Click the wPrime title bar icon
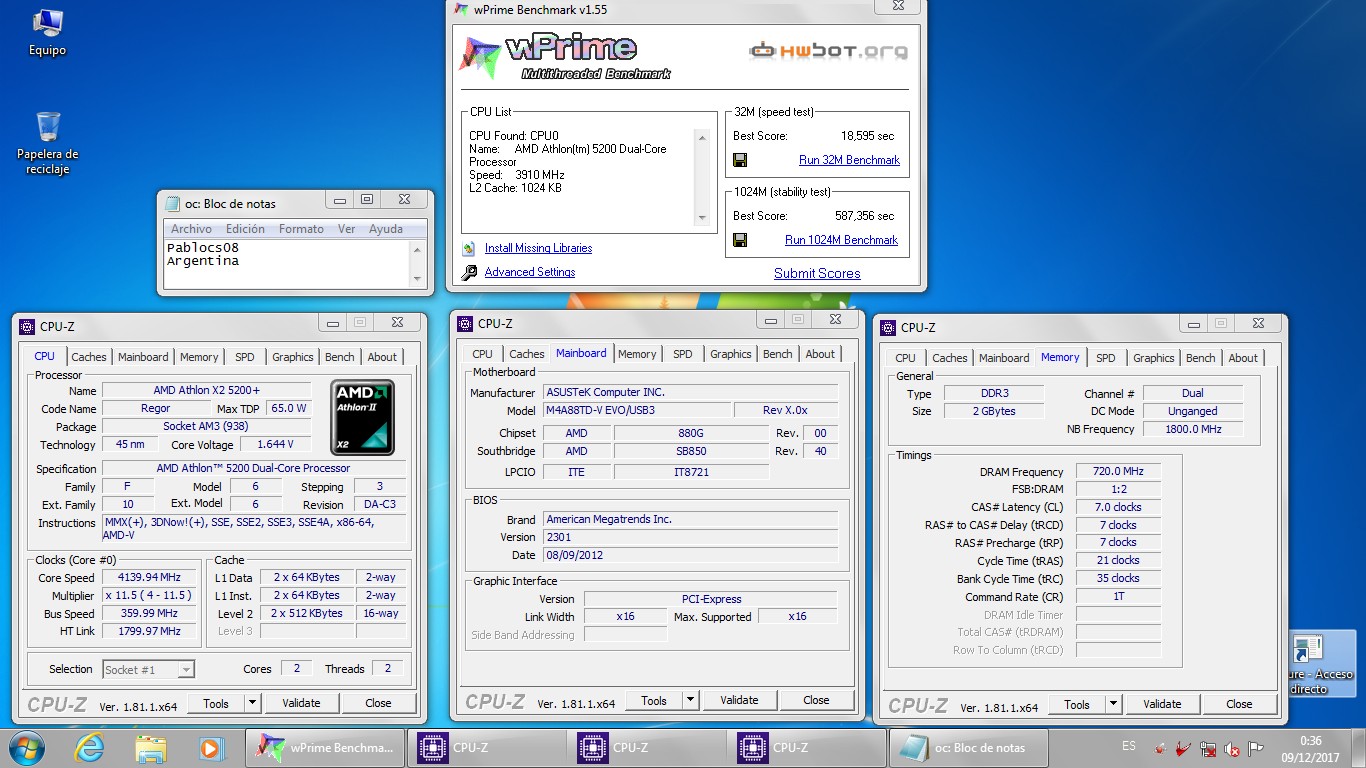The height and width of the screenshot is (768, 1366). [460, 10]
